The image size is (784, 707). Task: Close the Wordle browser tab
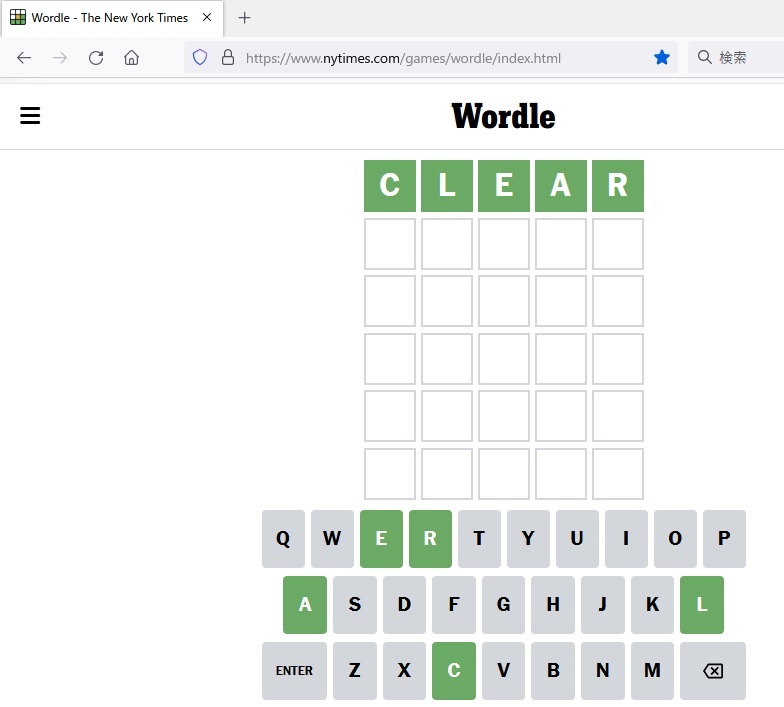[207, 18]
